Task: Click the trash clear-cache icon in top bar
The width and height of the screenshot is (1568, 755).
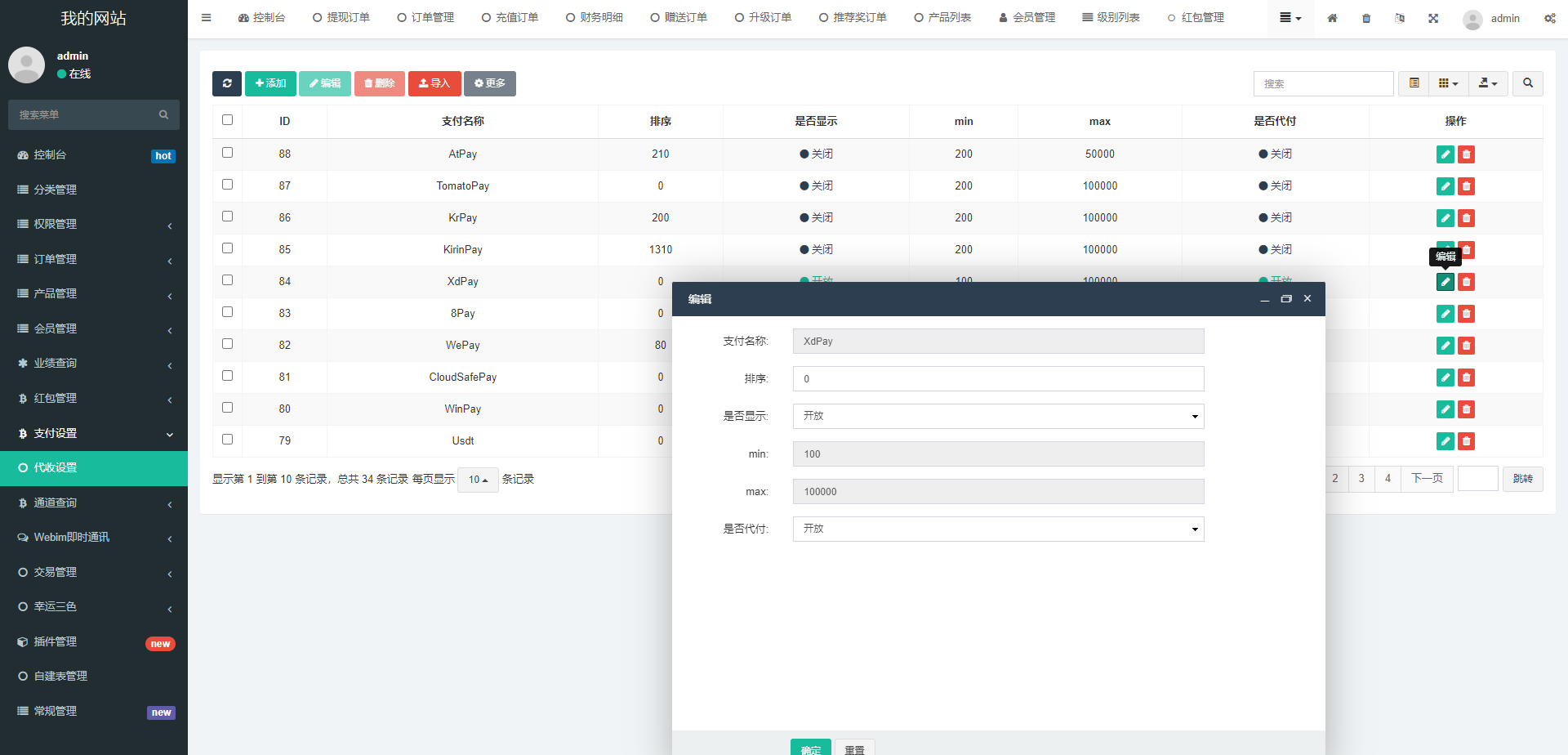Action: (1366, 18)
